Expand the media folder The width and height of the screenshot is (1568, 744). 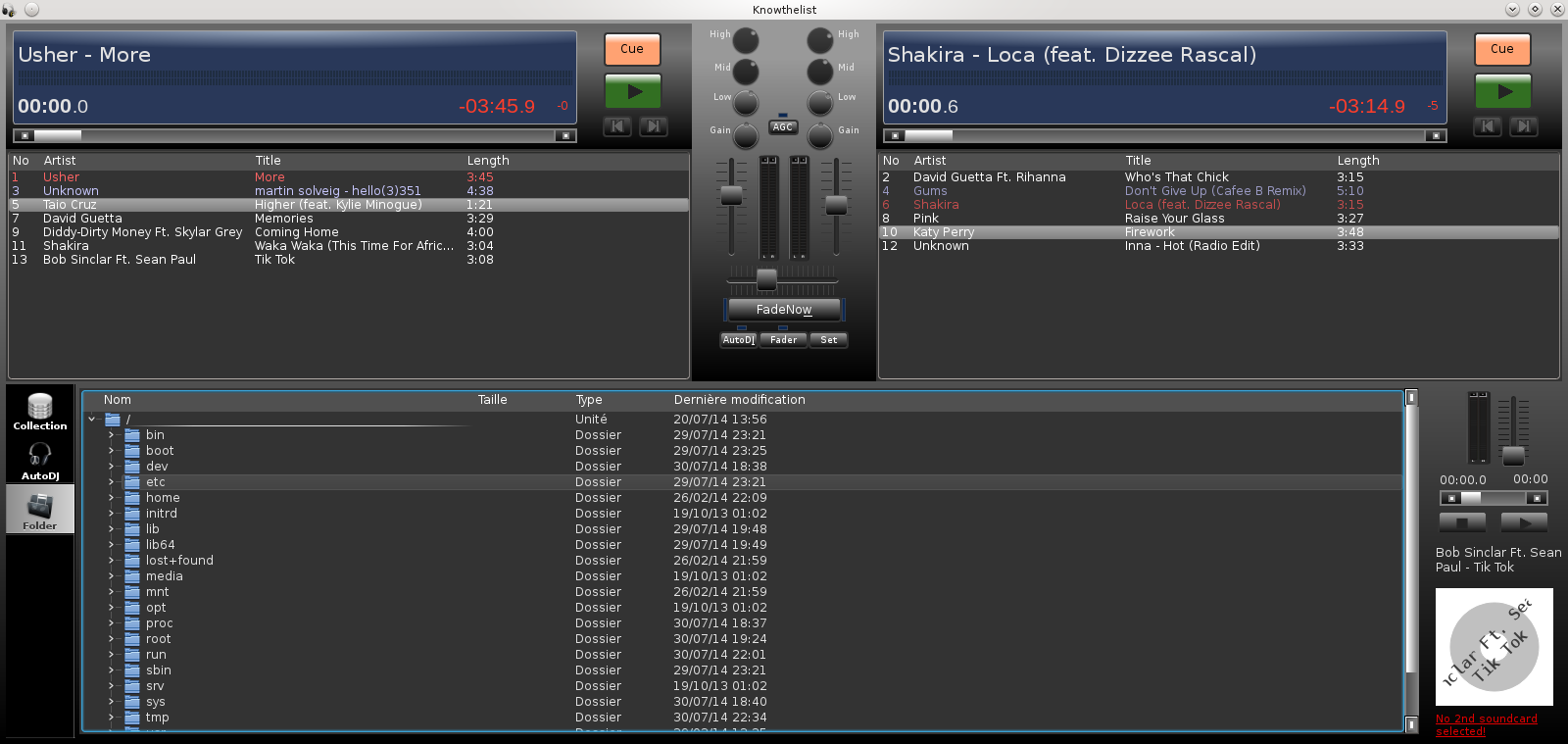[111, 576]
